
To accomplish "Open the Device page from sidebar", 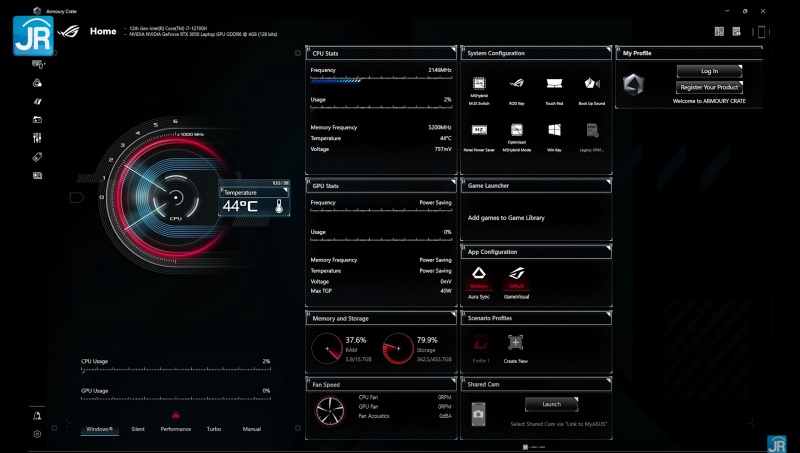I will [38, 64].
